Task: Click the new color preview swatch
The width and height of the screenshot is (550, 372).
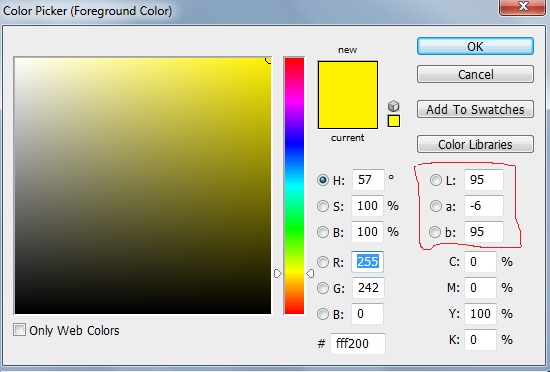Action: tap(348, 78)
